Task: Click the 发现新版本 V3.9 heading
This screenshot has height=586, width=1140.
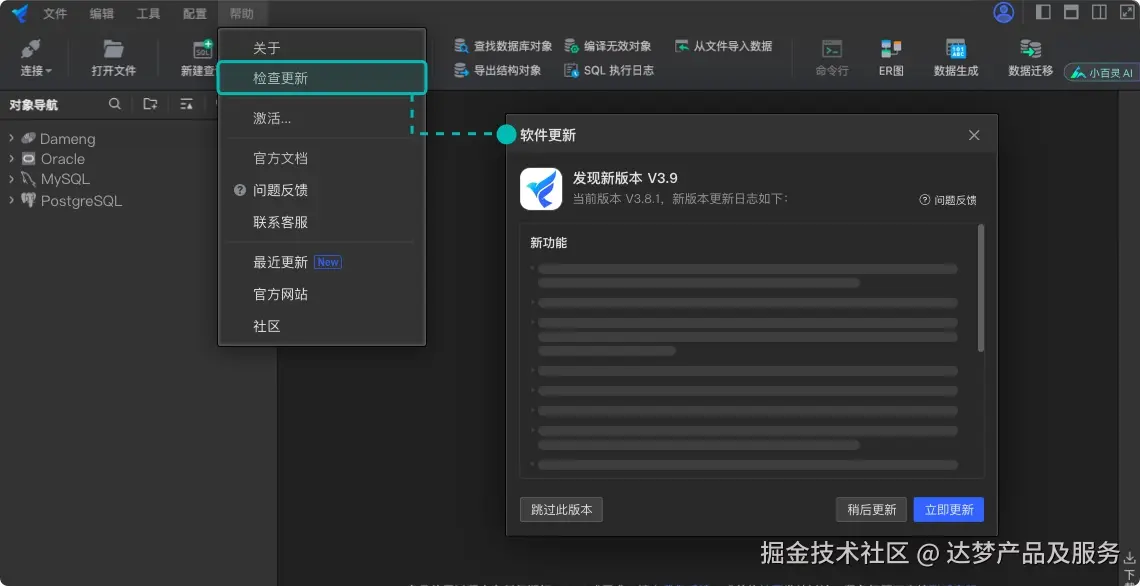Action: [x=625, y=178]
